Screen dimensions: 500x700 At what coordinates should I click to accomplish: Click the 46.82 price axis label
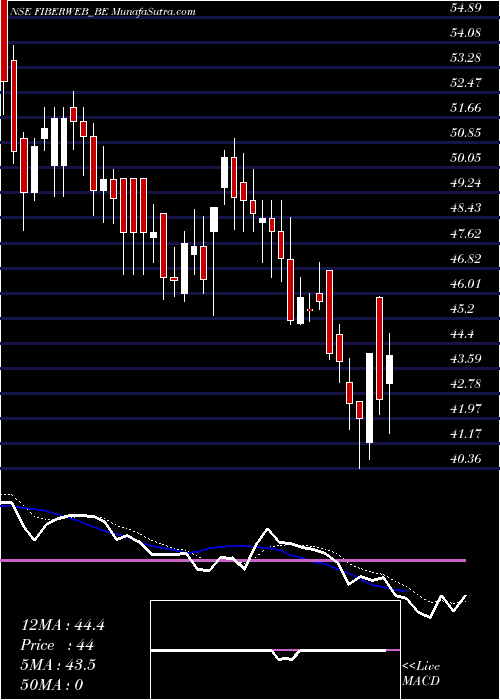click(466, 258)
